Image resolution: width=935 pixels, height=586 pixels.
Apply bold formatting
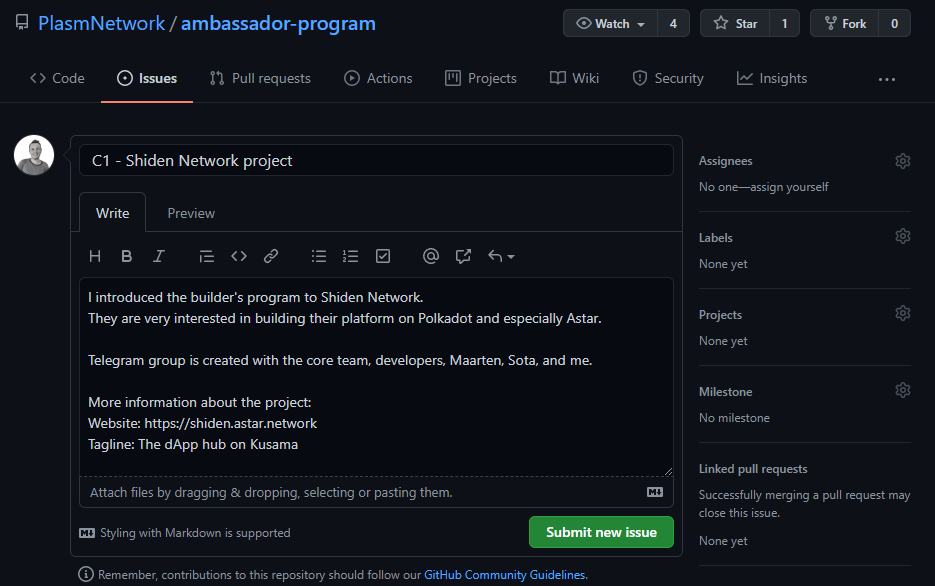[x=126, y=256]
